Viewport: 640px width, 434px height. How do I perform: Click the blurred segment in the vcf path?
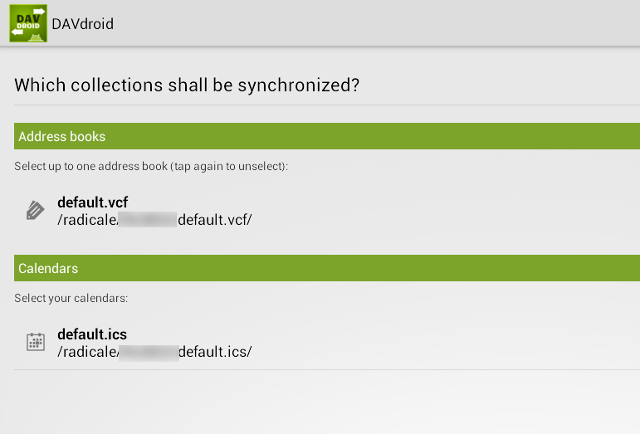point(148,219)
